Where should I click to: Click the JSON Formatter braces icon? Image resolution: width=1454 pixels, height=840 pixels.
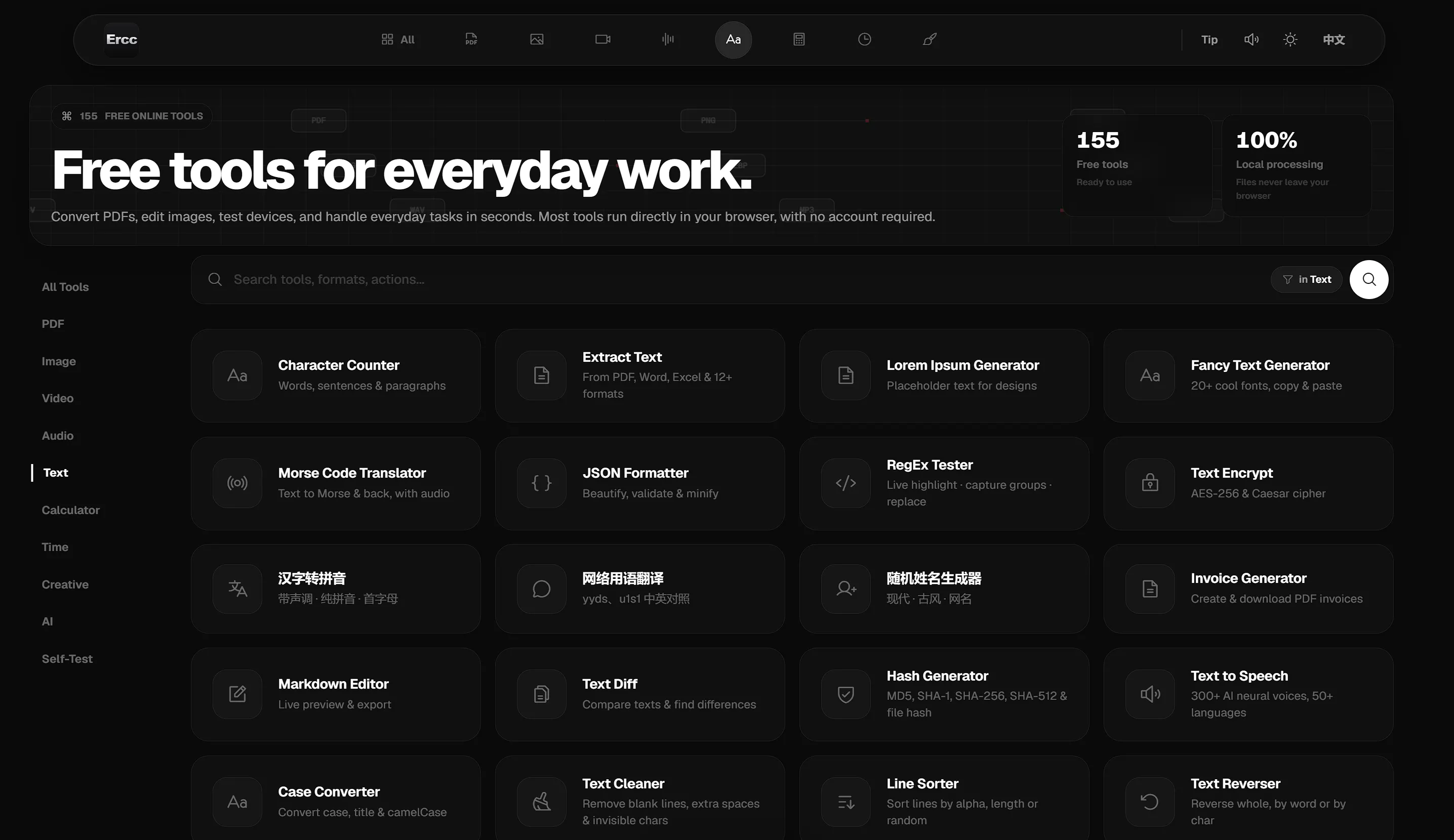541,483
